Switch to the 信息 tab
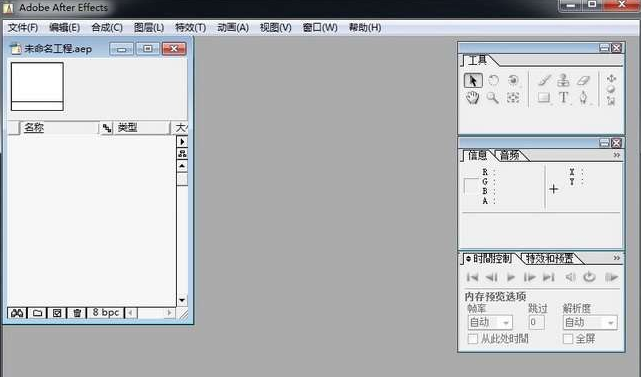The width and height of the screenshot is (641, 377). tap(477, 155)
